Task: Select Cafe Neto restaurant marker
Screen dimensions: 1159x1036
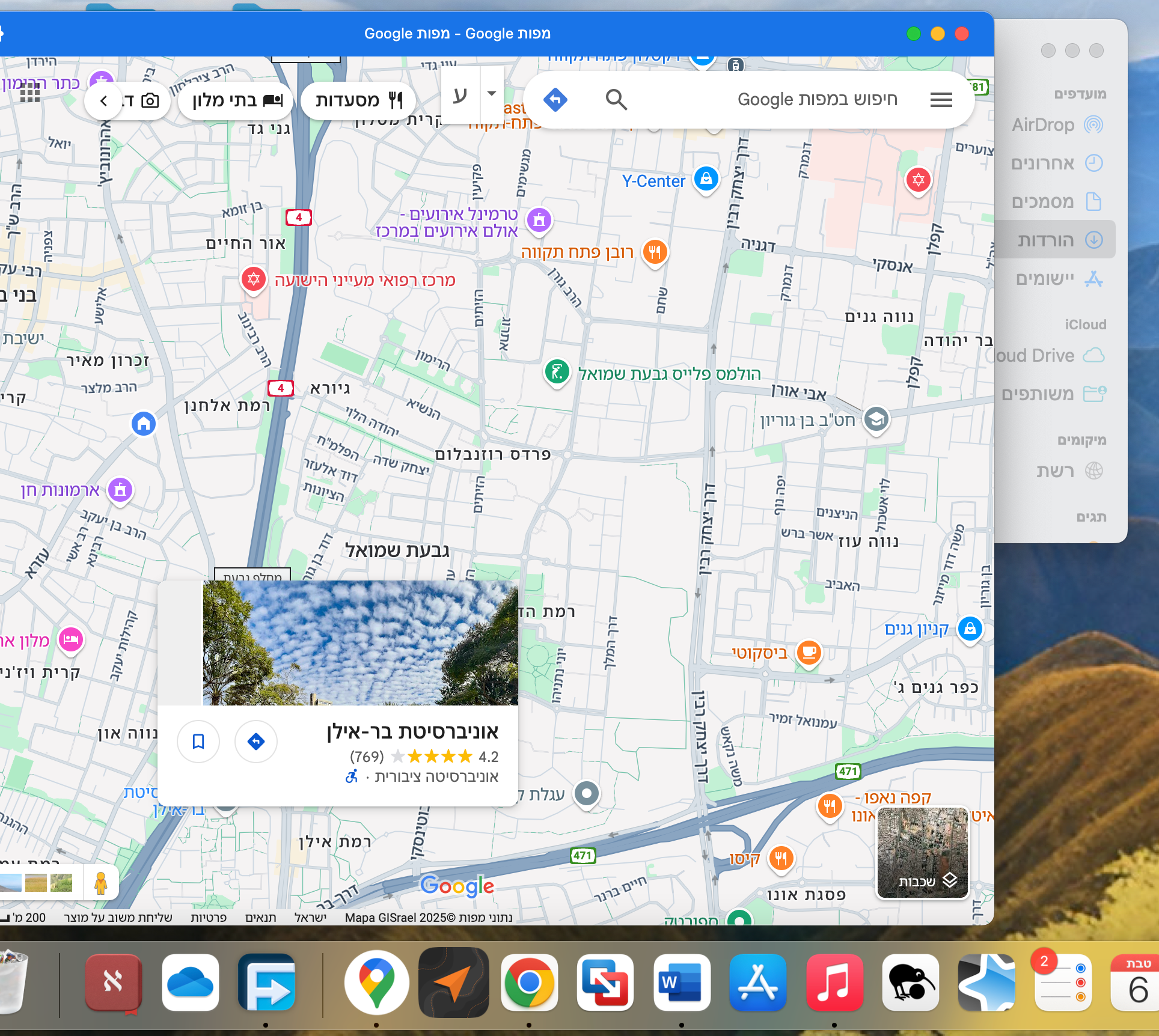Action: (x=830, y=806)
